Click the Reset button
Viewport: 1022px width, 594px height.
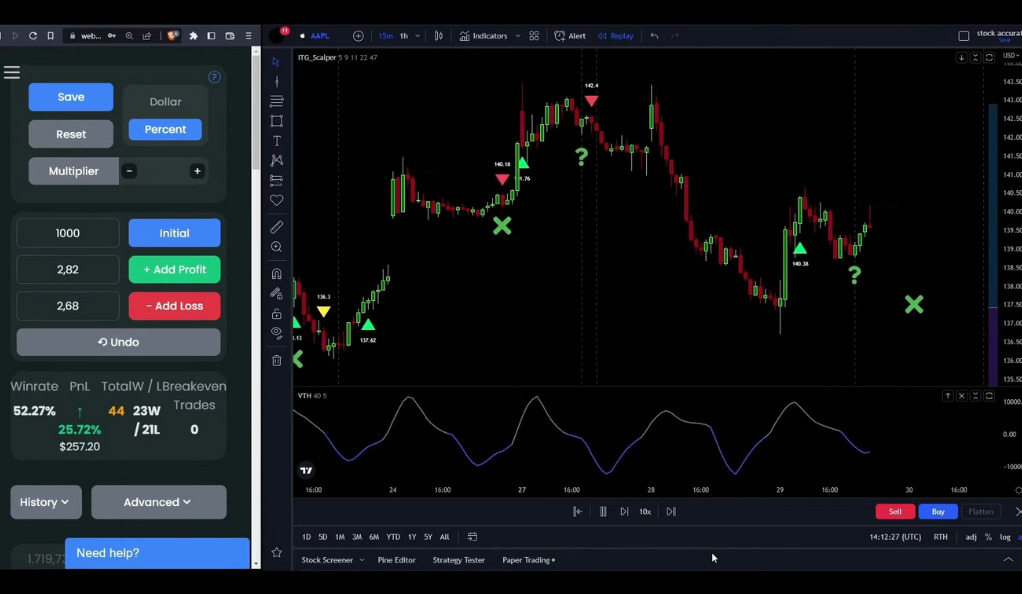[70, 134]
